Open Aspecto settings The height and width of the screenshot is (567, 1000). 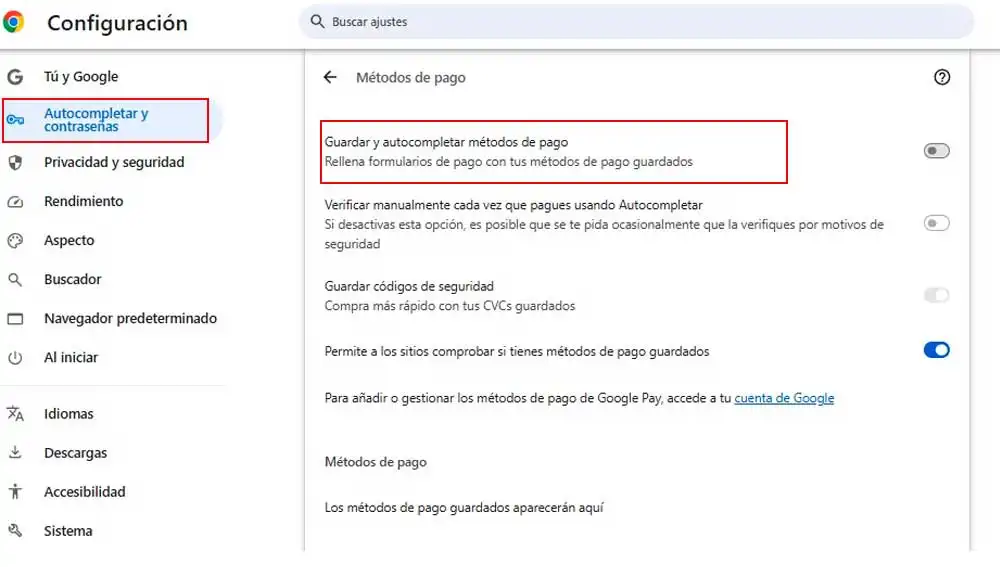click(69, 240)
